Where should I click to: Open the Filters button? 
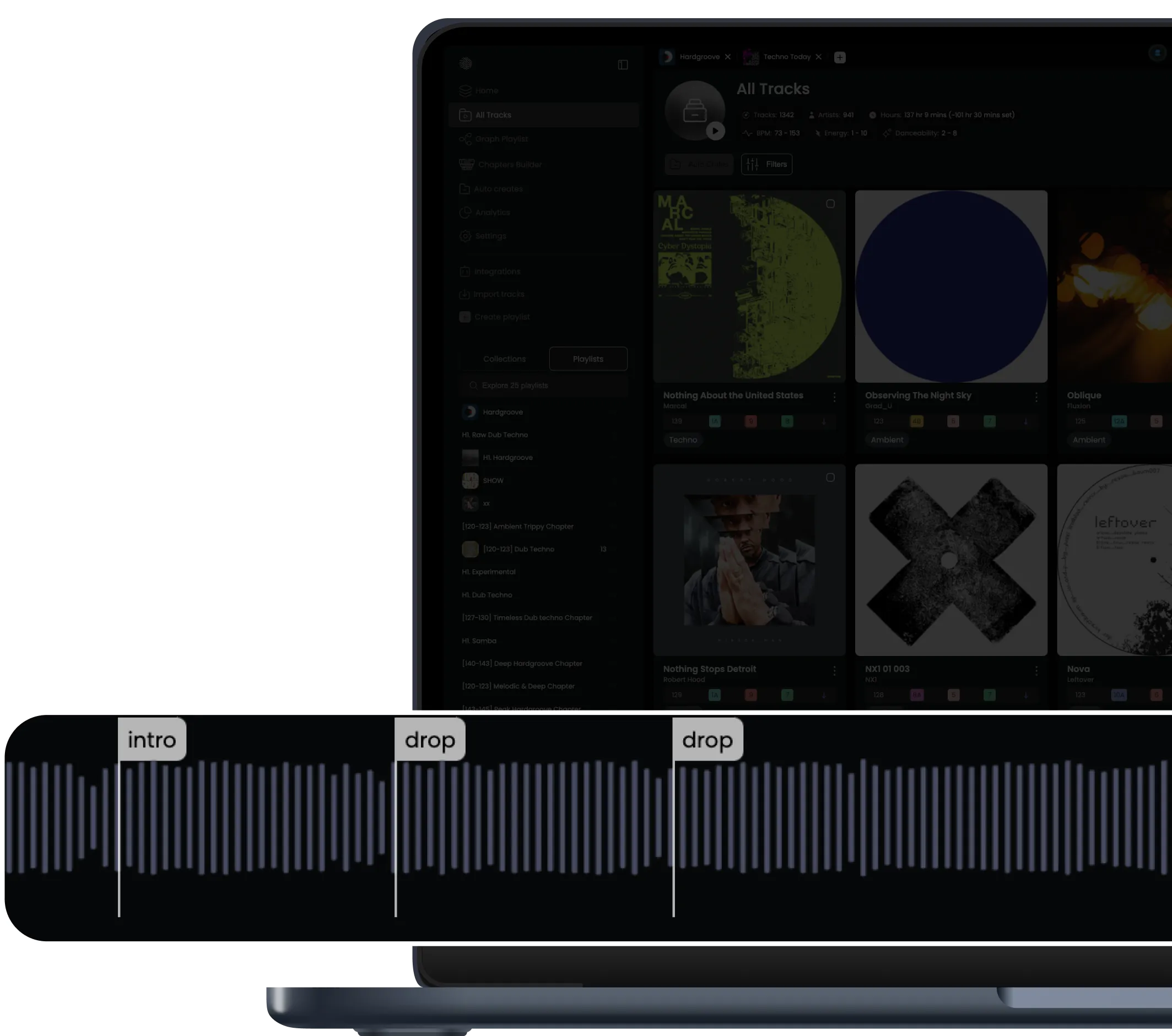click(766, 165)
